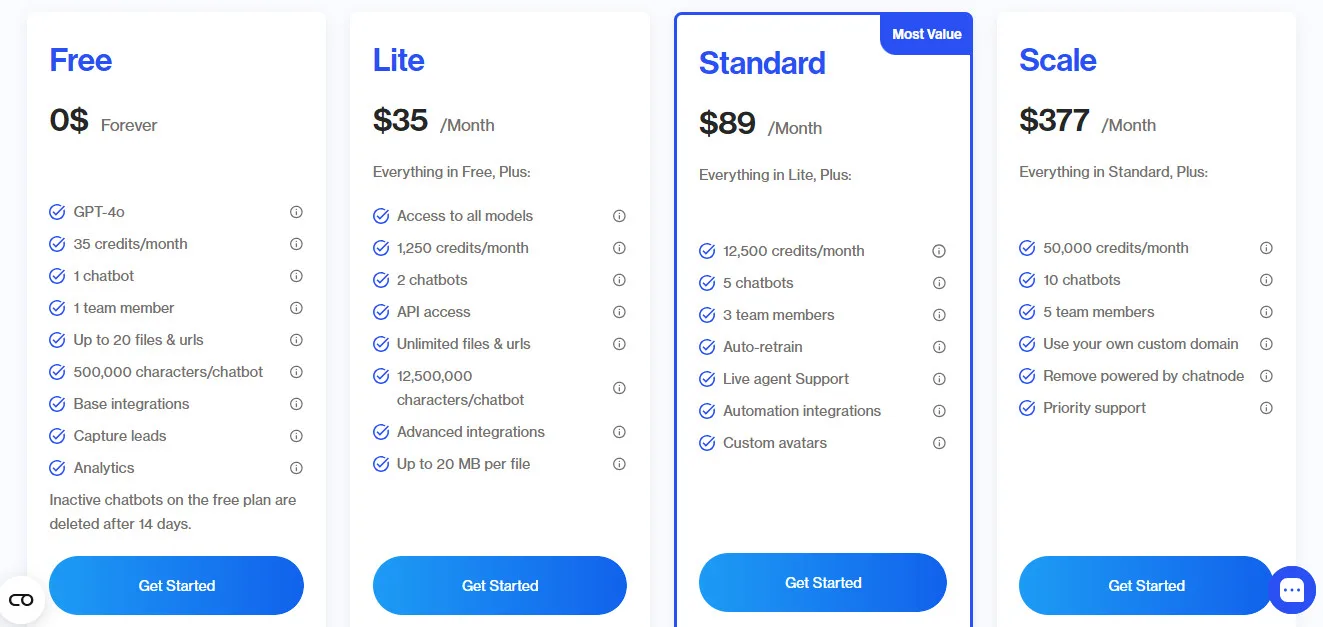Screen dimensions: 1323x627
Task: Click the info icon beside Custom avatars
Action: click(939, 443)
